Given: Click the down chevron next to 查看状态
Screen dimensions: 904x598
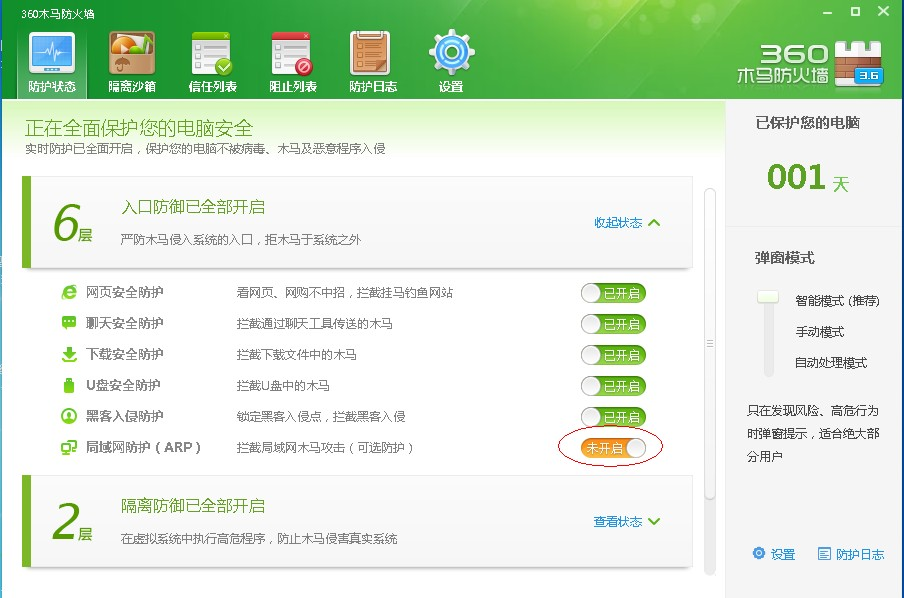Looking at the screenshot, I should pyautogui.click(x=654, y=521).
